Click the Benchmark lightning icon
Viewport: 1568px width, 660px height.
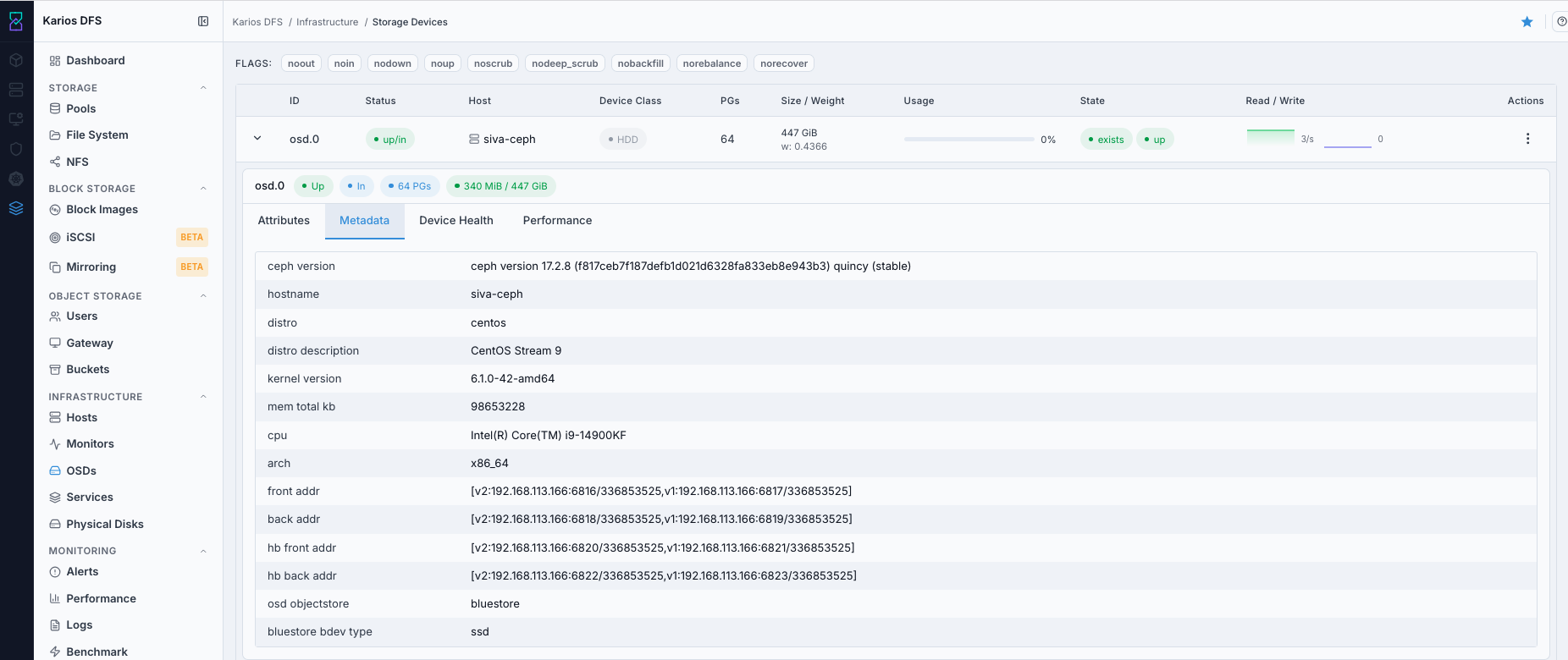point(55,652)
